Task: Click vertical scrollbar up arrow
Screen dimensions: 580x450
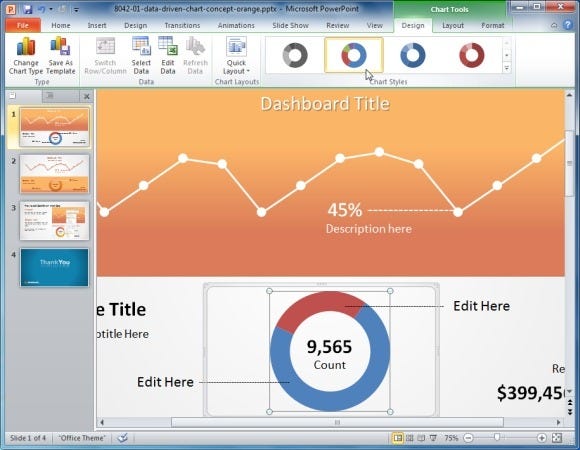Action: click(569, 95)
